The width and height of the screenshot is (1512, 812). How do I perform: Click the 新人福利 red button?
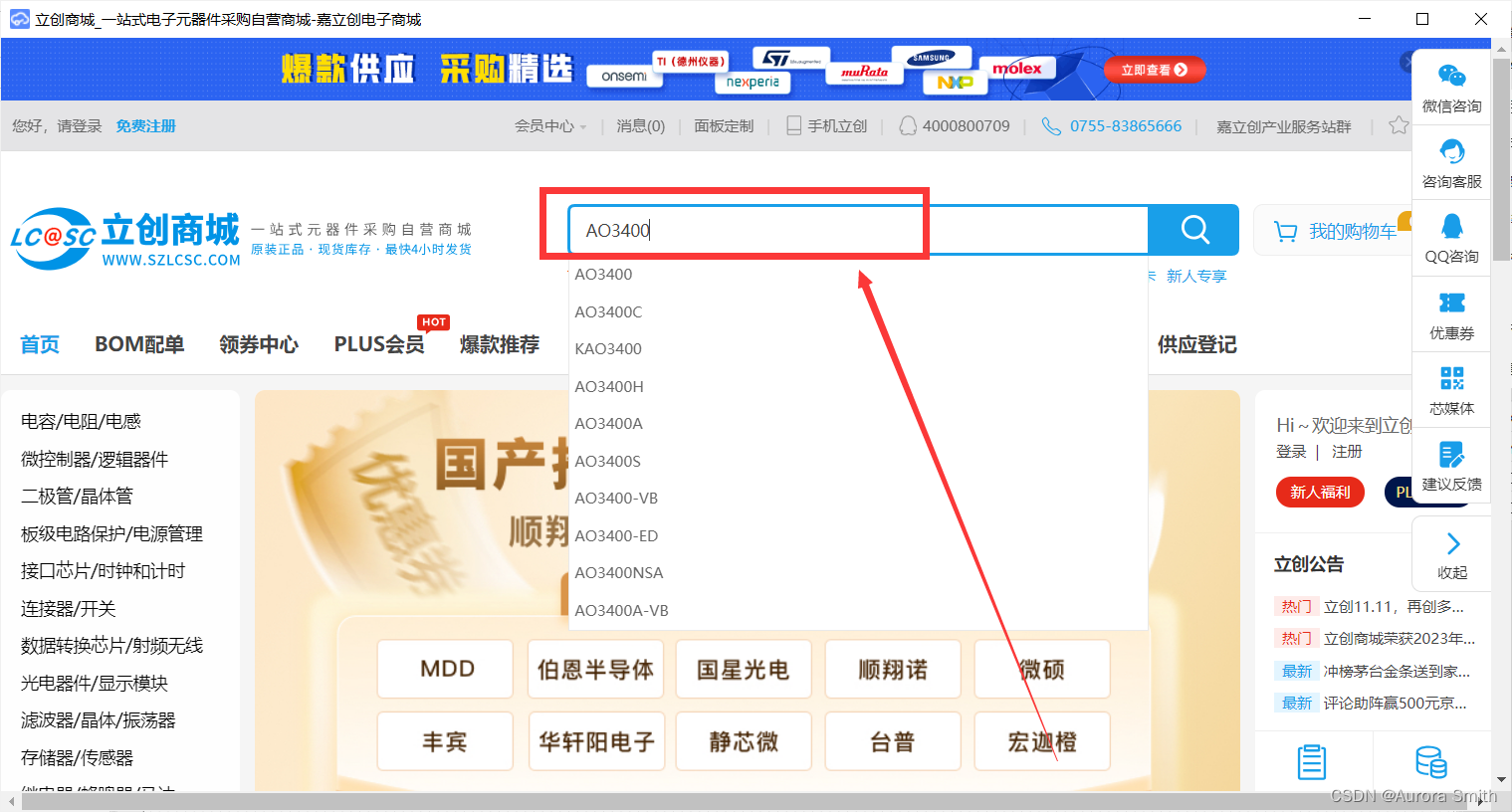(x=1320, y=492)
